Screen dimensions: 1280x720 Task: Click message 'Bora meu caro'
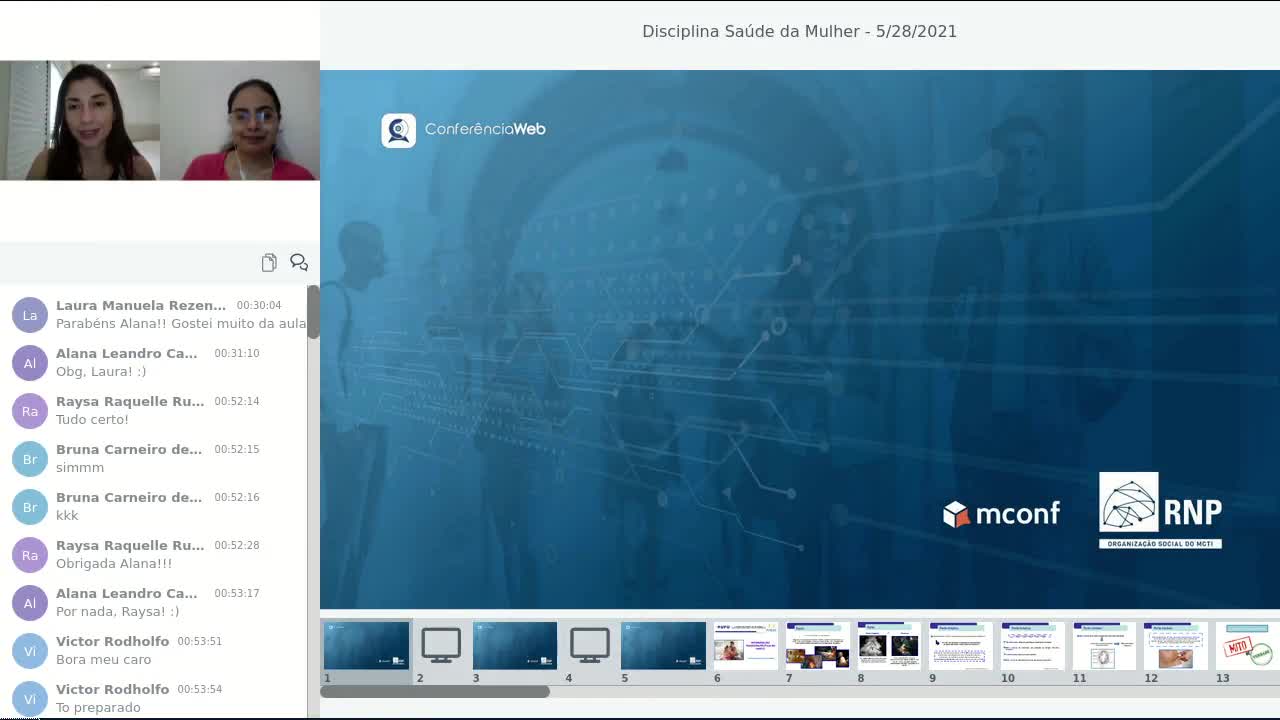(x=103, y=660)
